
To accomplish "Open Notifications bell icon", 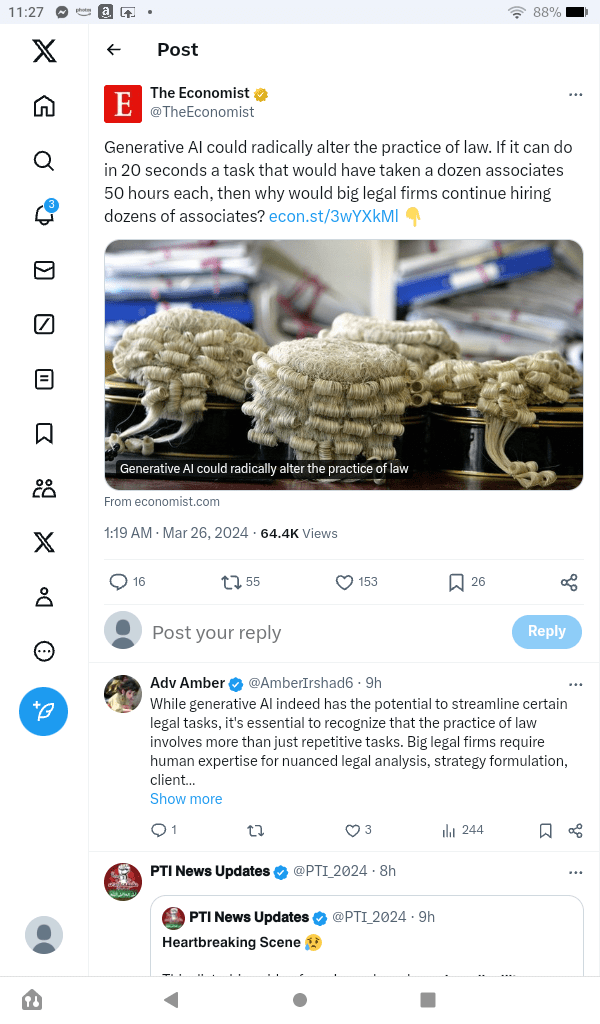I will coord(44,215).
